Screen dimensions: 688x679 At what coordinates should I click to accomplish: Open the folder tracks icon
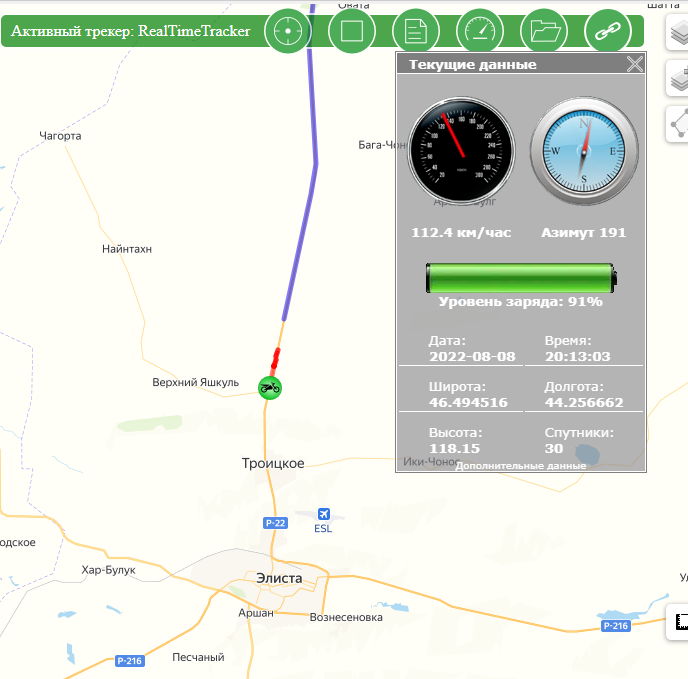(x=544, y=31)
